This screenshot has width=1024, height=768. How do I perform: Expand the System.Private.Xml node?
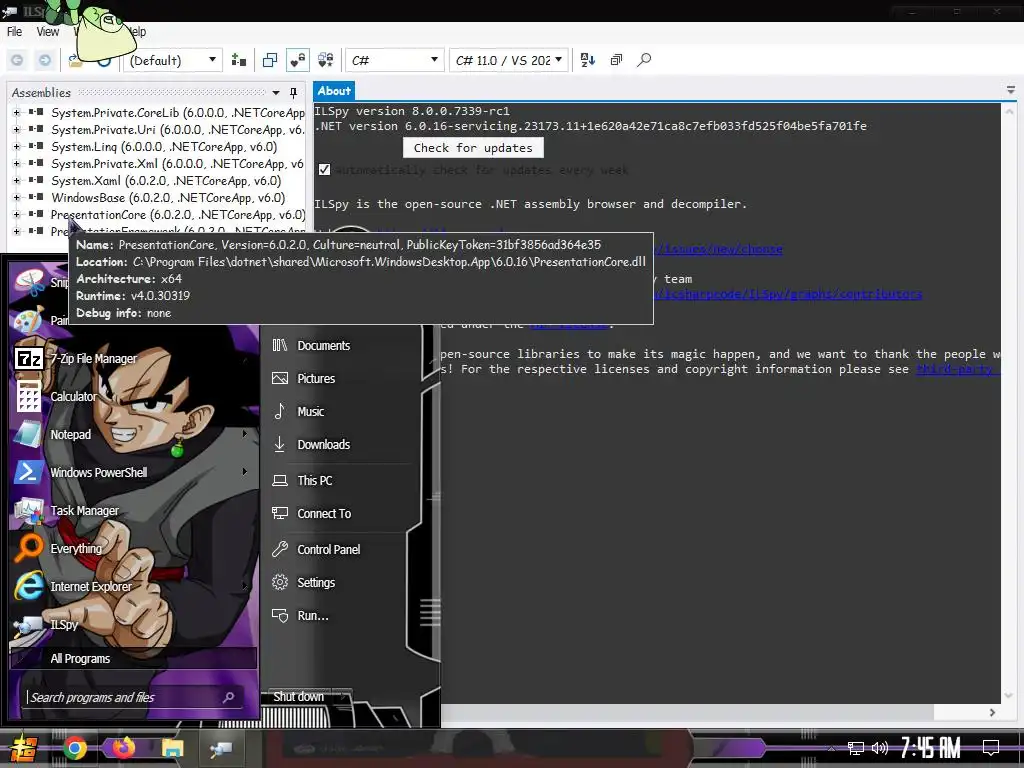[x=16, y=163]
